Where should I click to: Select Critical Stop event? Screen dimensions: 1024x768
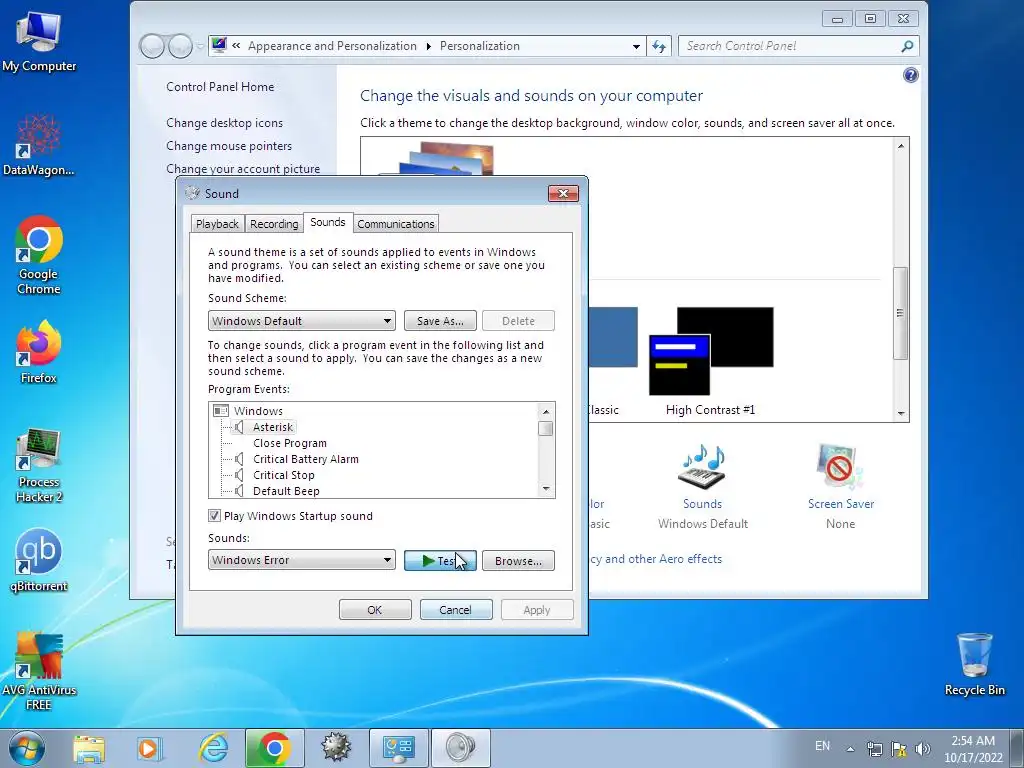coord(283,475)
